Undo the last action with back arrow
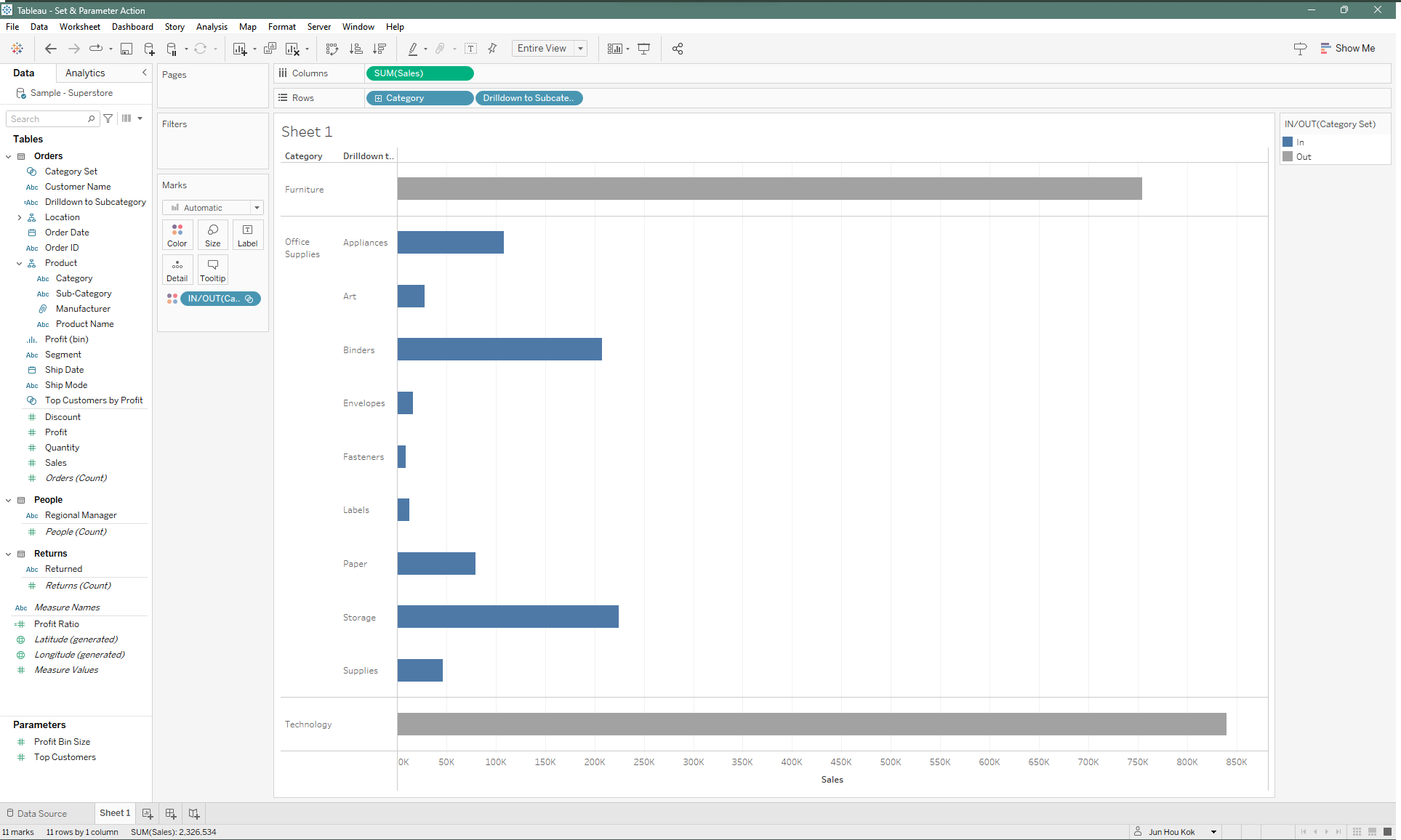This screenshot has height=840, width=1401. pos(50,49)
